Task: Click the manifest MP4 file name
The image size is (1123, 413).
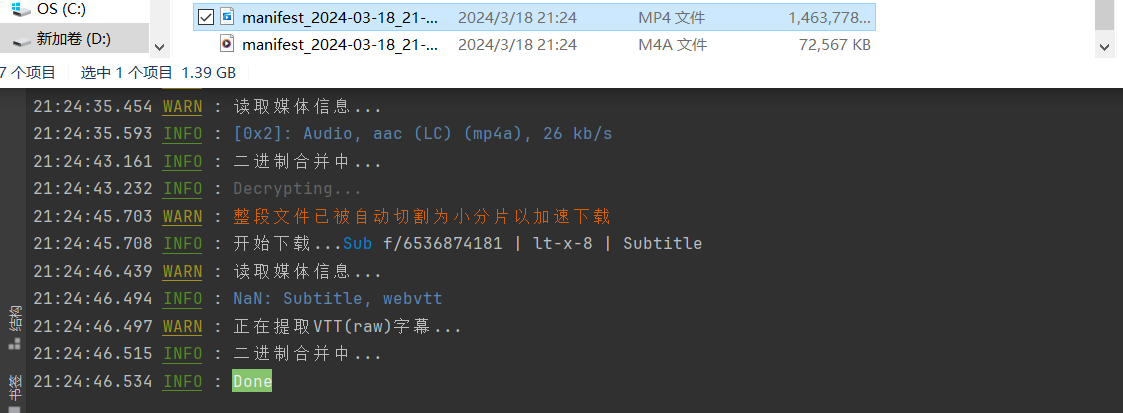Action: coord(339,17)
